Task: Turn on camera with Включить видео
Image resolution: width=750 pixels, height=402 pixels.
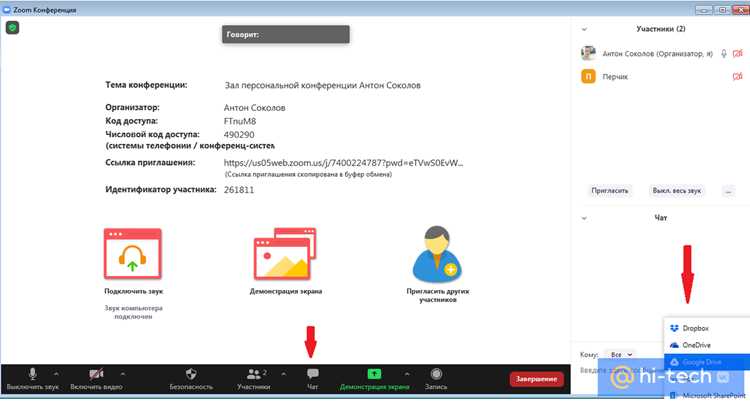Action: (x=96, y=374)
